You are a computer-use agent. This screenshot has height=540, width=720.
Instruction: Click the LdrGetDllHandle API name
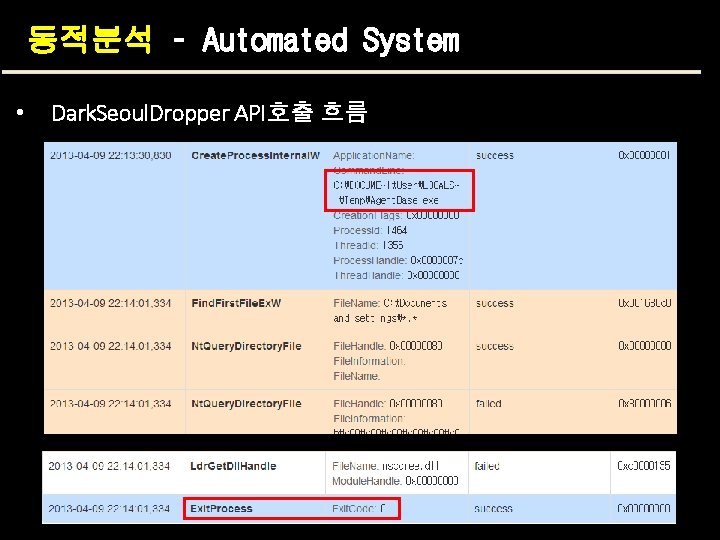[x=233, y=466]
